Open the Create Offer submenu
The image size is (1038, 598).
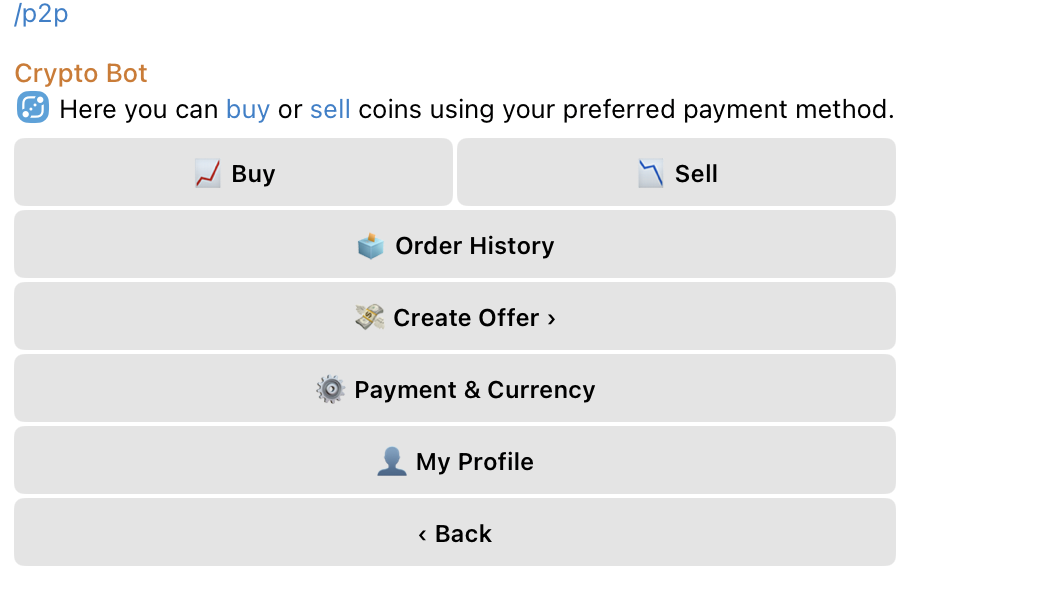point(466,318)
